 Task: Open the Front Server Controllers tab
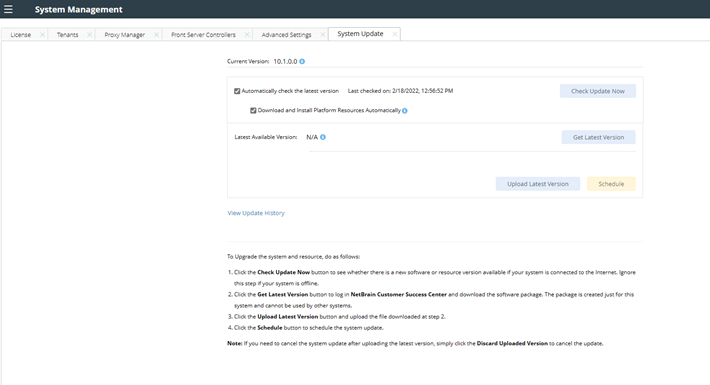(203, 34)
